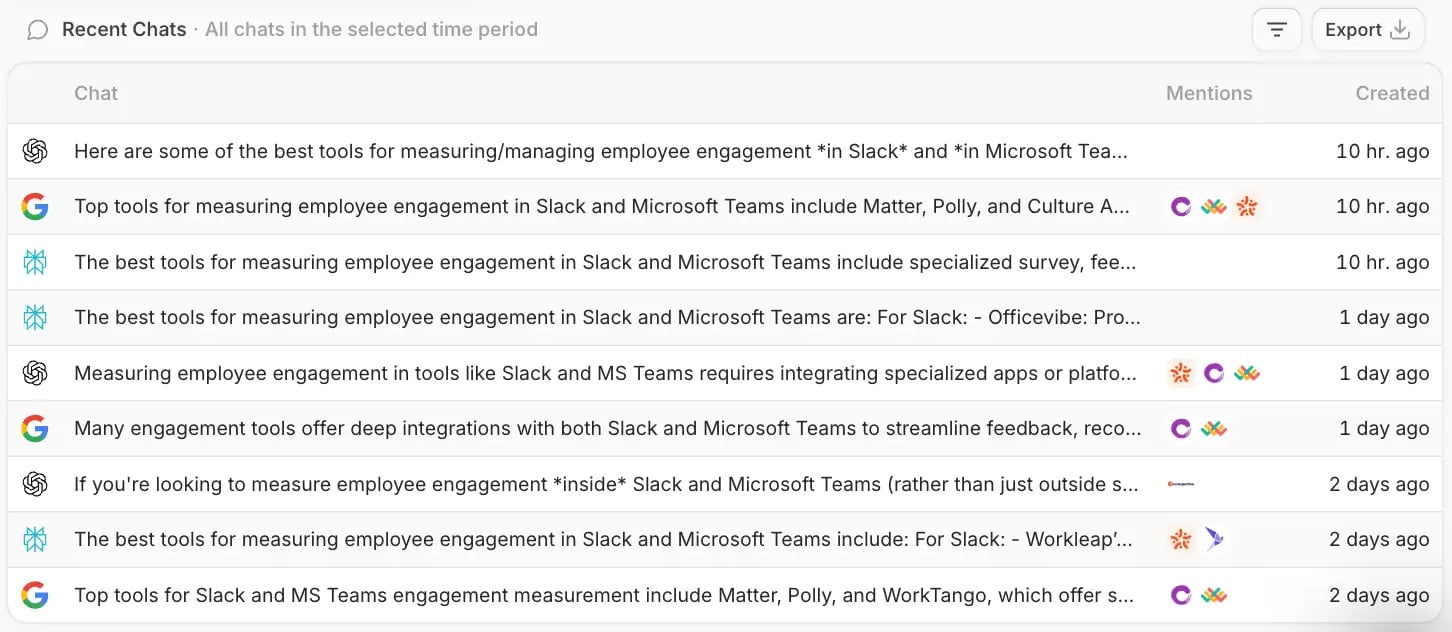Click Perplexity icon on the 'specialized survey' row
The height and width of the screenshot is (632, 1452).
click(35, 263)
